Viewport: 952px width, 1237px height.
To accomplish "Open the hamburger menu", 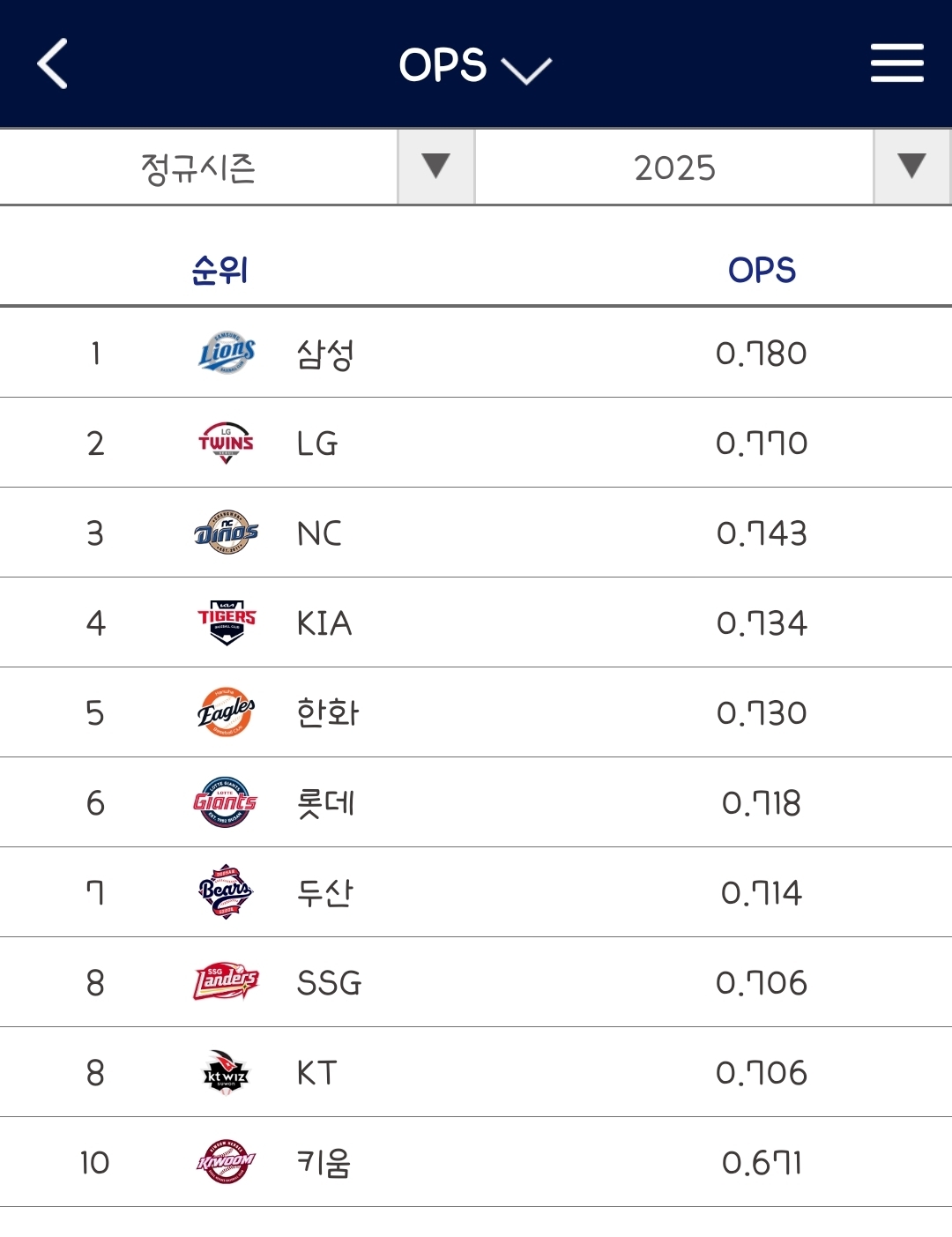I will click(x=896, y=63).
